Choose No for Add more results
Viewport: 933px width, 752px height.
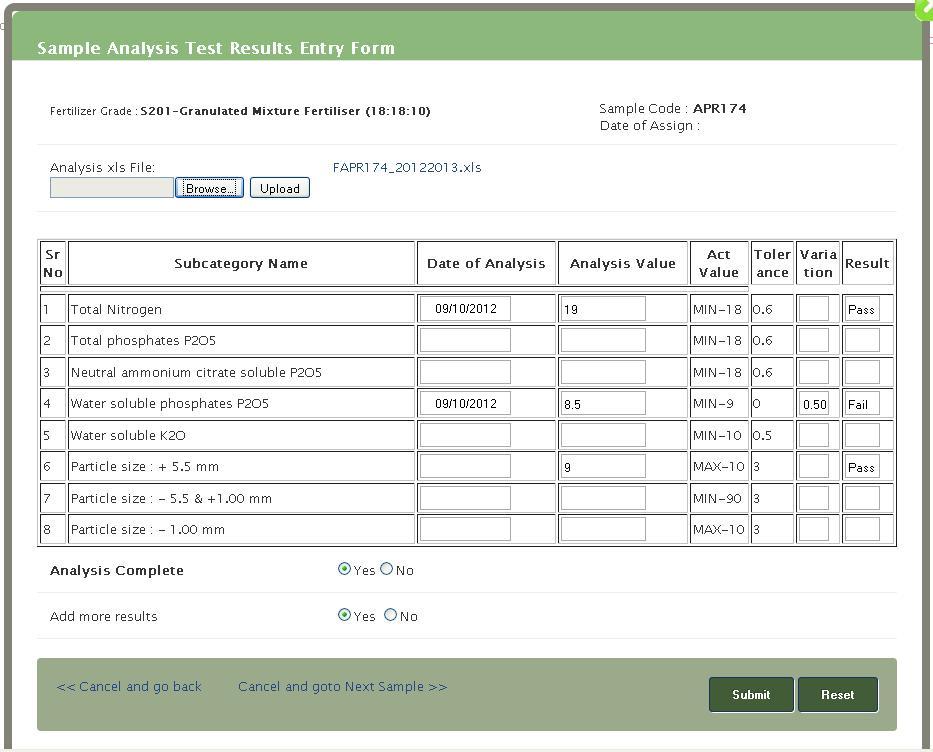pos(391,615)
